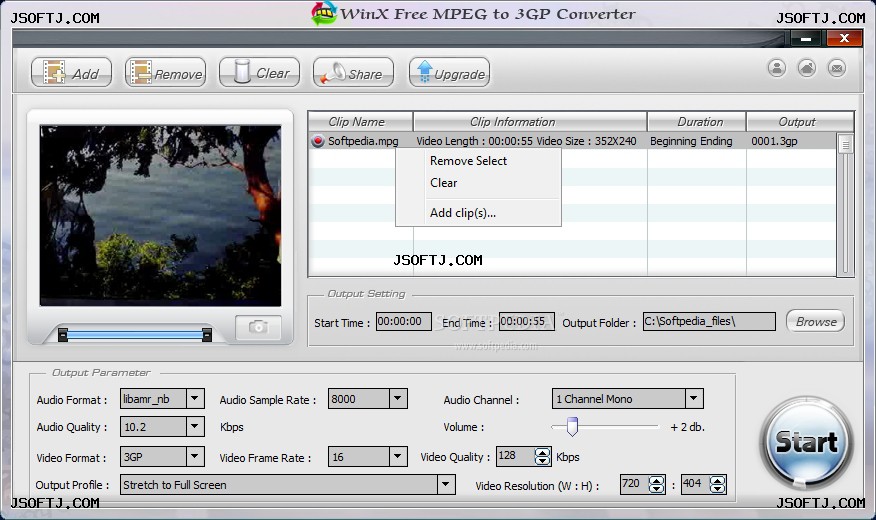
Task: Minimize the converter window
Action: [806, 39]
